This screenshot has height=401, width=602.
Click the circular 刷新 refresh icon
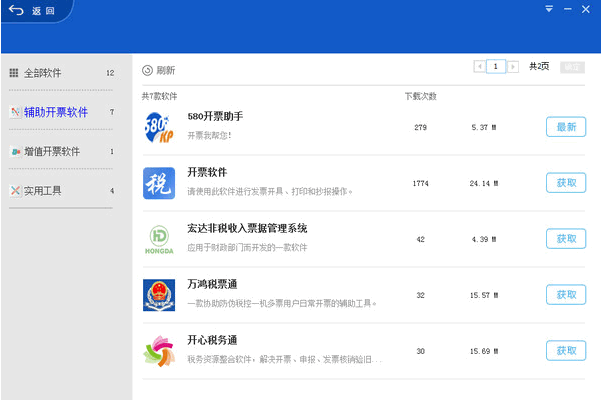147,70
